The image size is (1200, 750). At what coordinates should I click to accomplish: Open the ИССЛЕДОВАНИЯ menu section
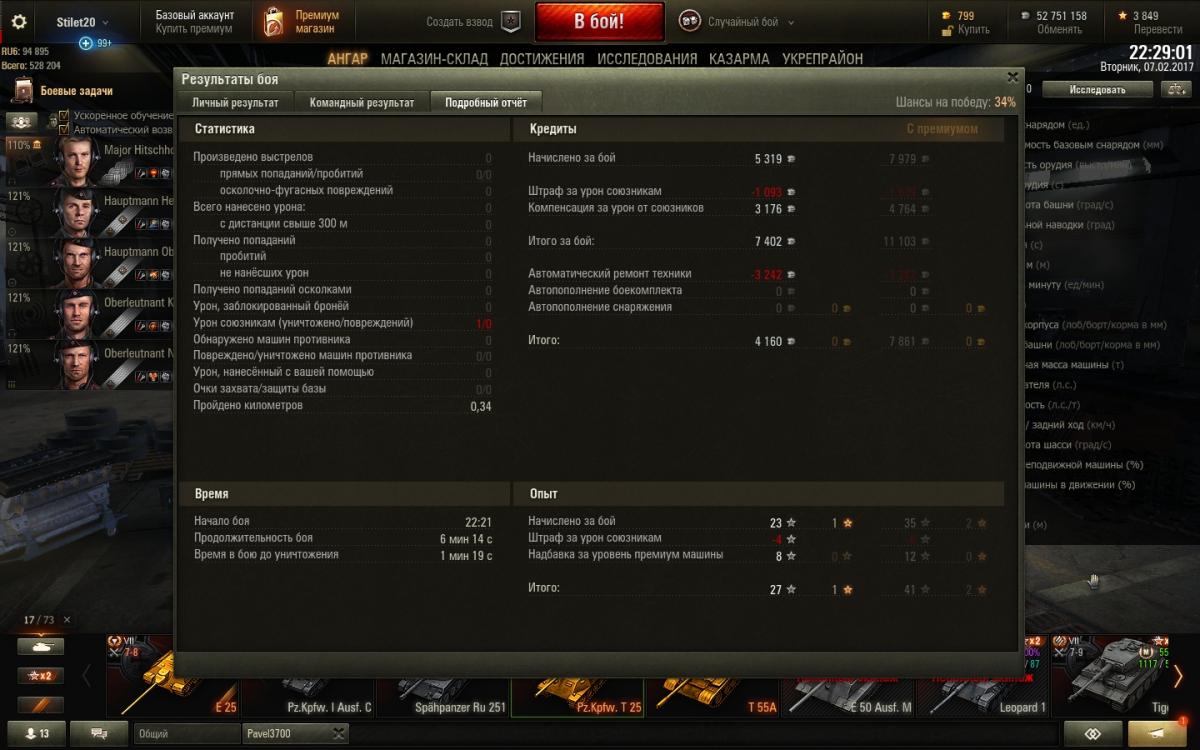pos(647,59)
